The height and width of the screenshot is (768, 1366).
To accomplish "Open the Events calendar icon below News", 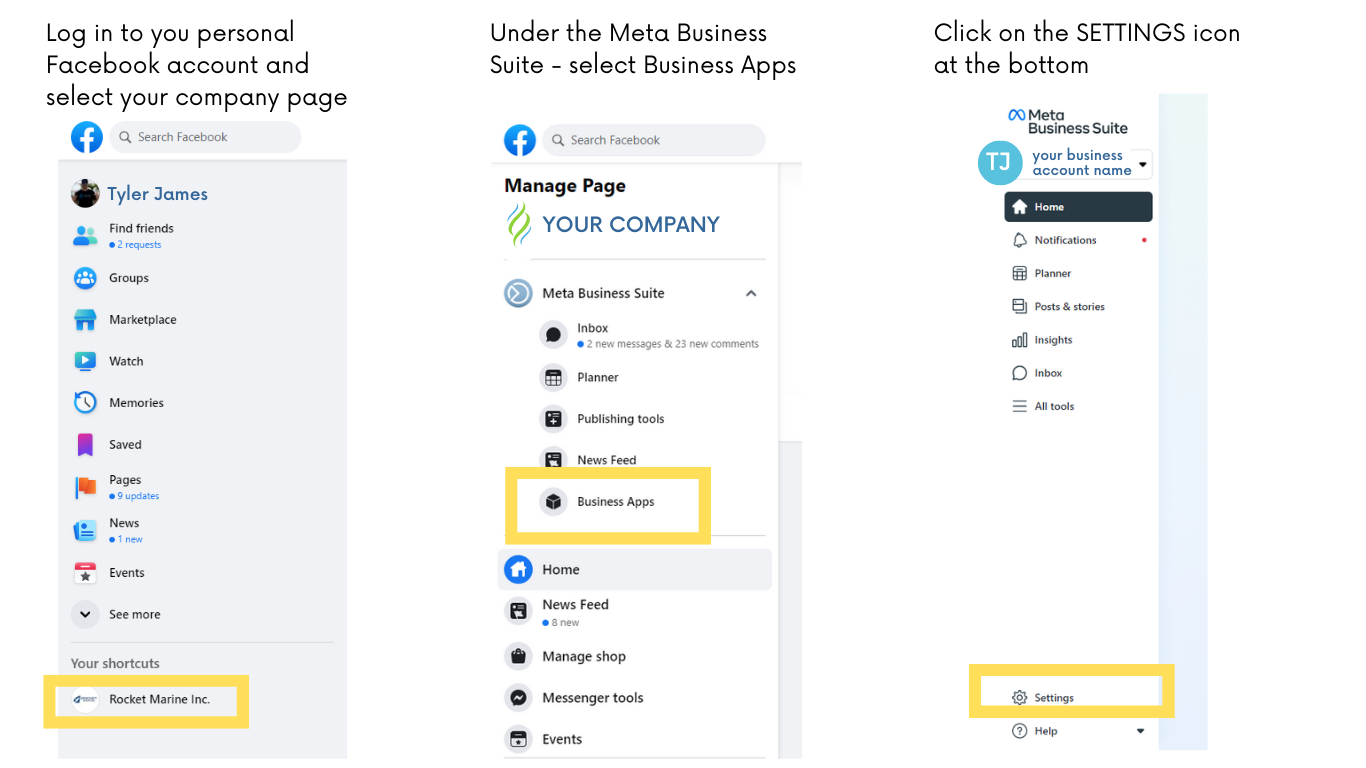I will (85, 573).
